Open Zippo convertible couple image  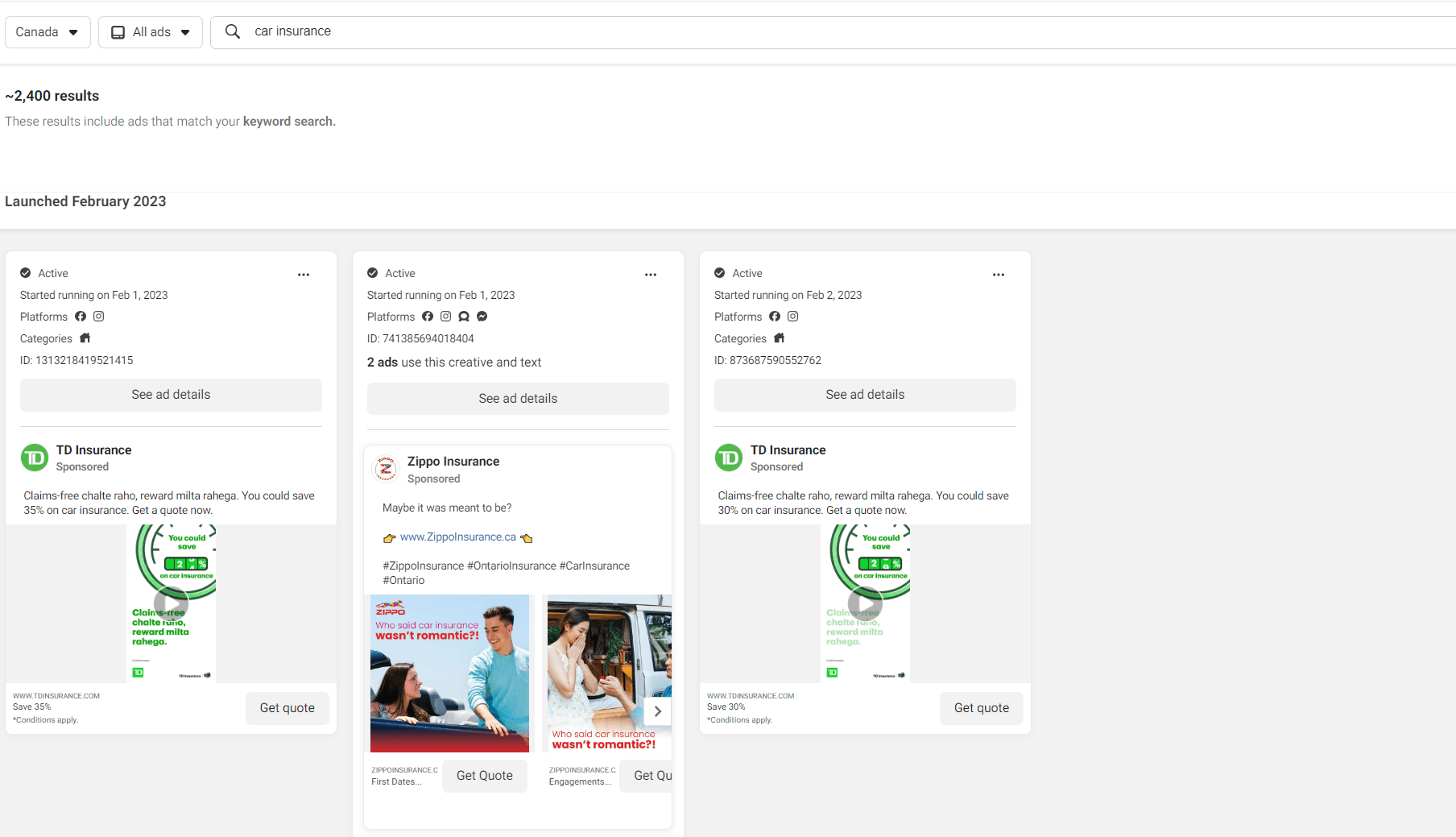(449, 673)
